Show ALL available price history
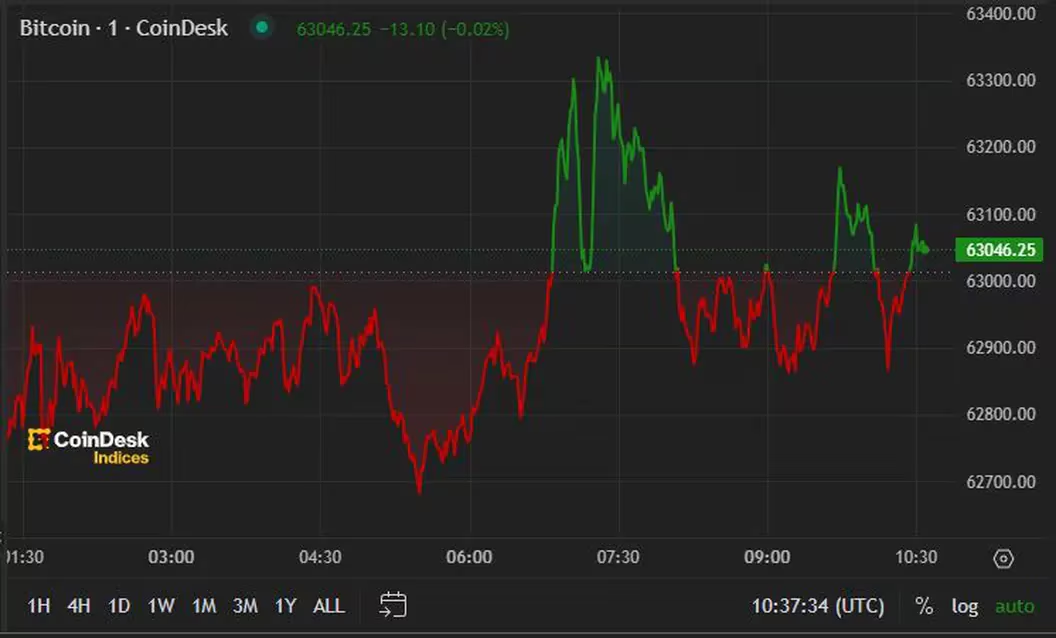This screenshot has width=1056, height=638. point(329,606)
